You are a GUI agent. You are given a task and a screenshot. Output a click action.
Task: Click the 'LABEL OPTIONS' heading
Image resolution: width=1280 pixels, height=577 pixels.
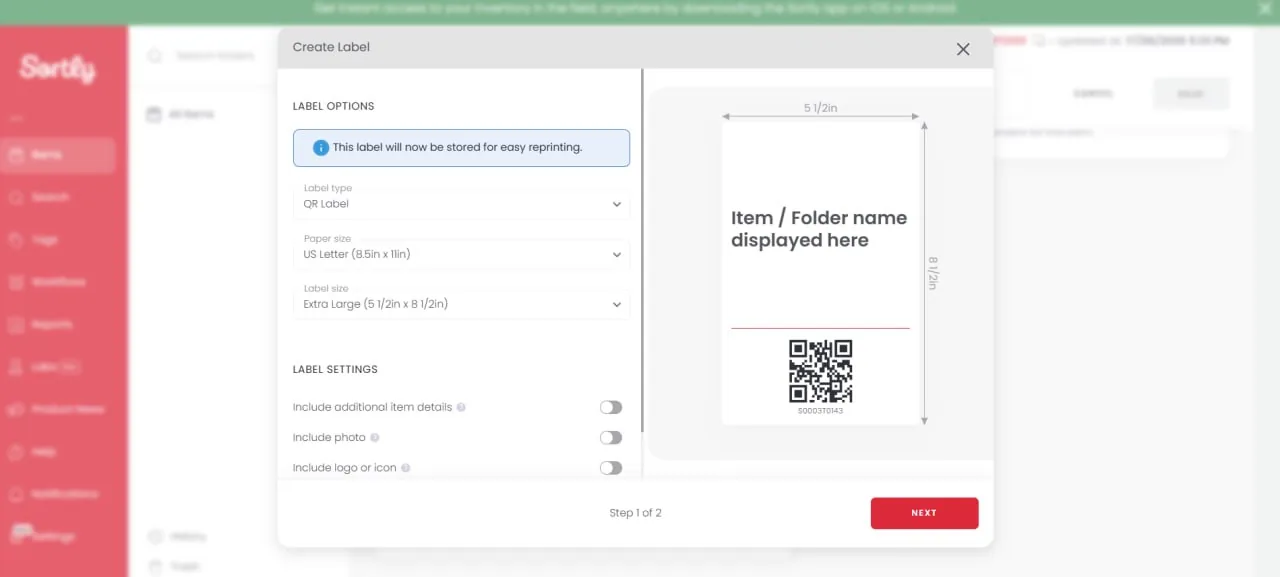[x=333, y=106]
